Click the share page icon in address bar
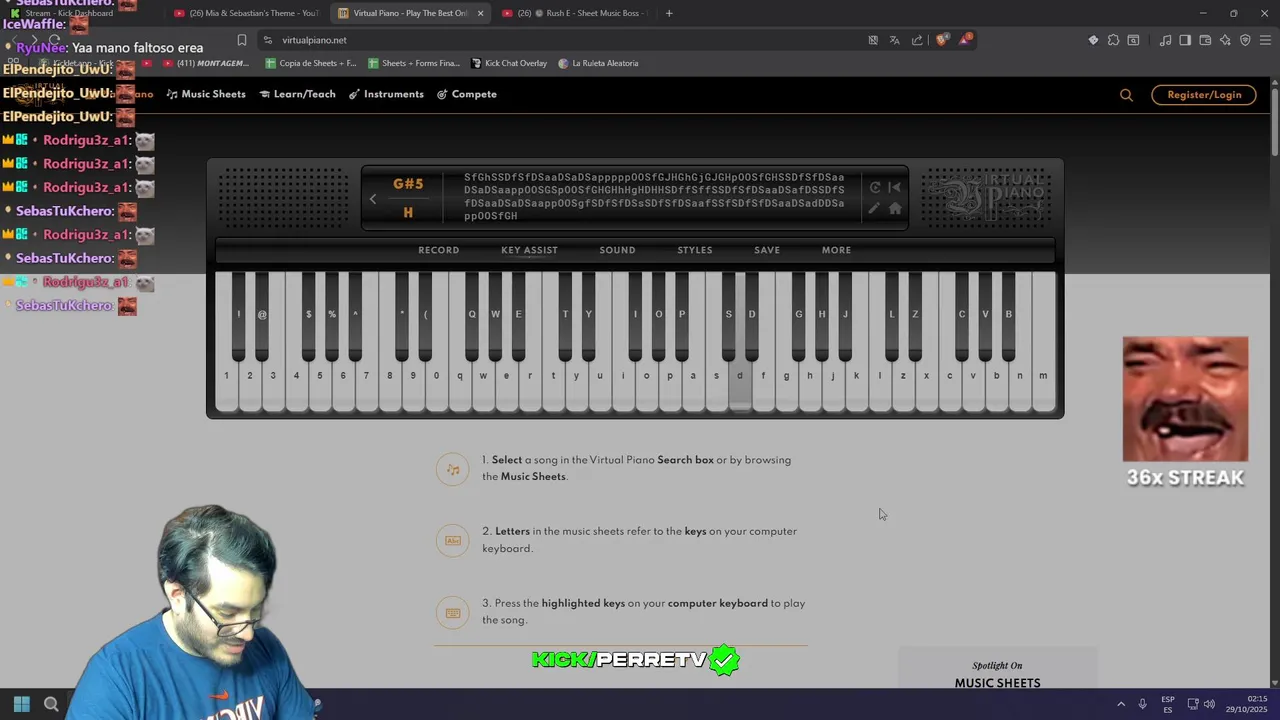This screenshot has width=1280, height=720. [917, 40]
